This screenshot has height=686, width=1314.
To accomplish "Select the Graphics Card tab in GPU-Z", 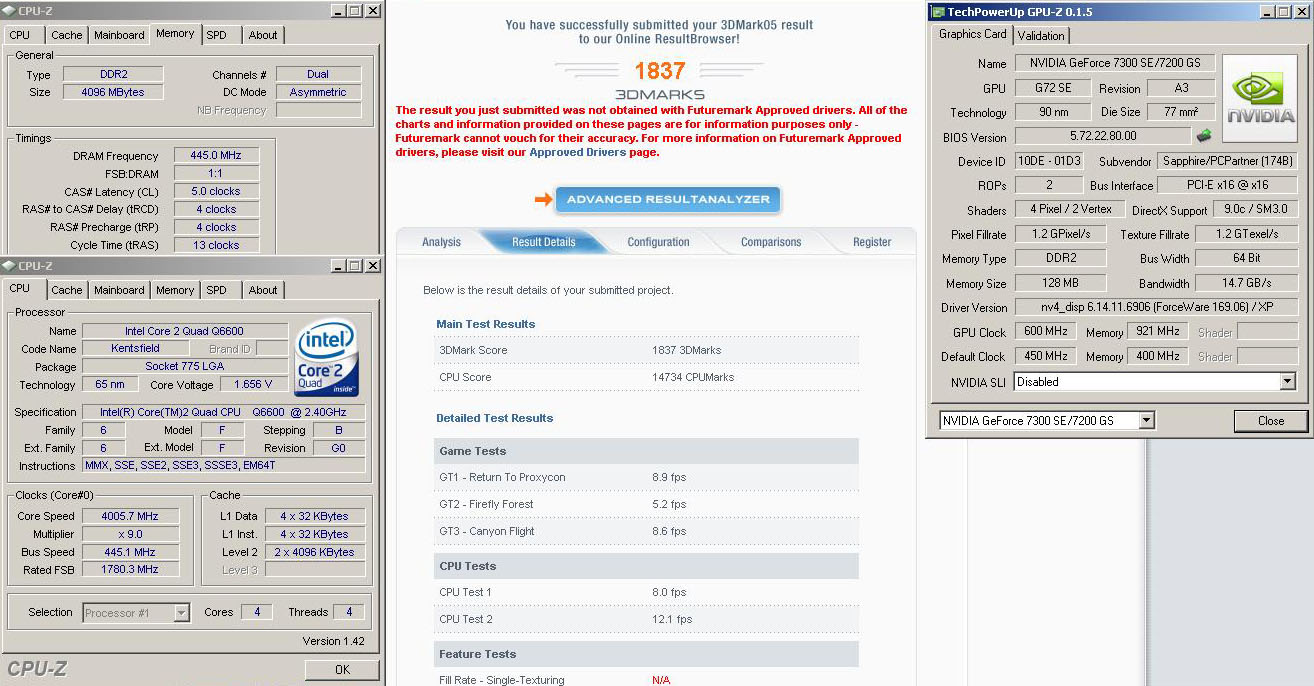I will (973, 34).
